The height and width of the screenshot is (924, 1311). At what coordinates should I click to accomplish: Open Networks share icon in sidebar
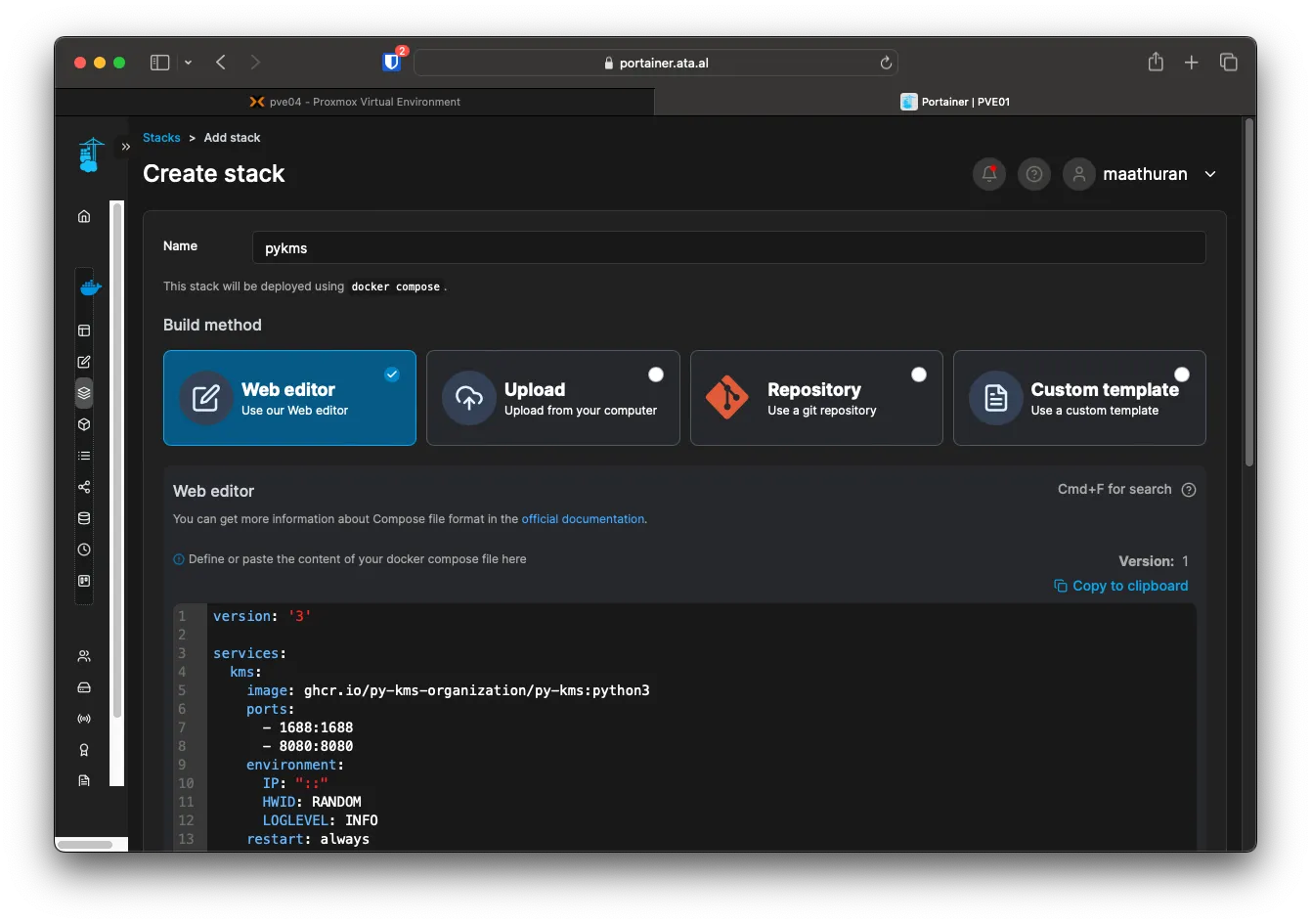84,487
